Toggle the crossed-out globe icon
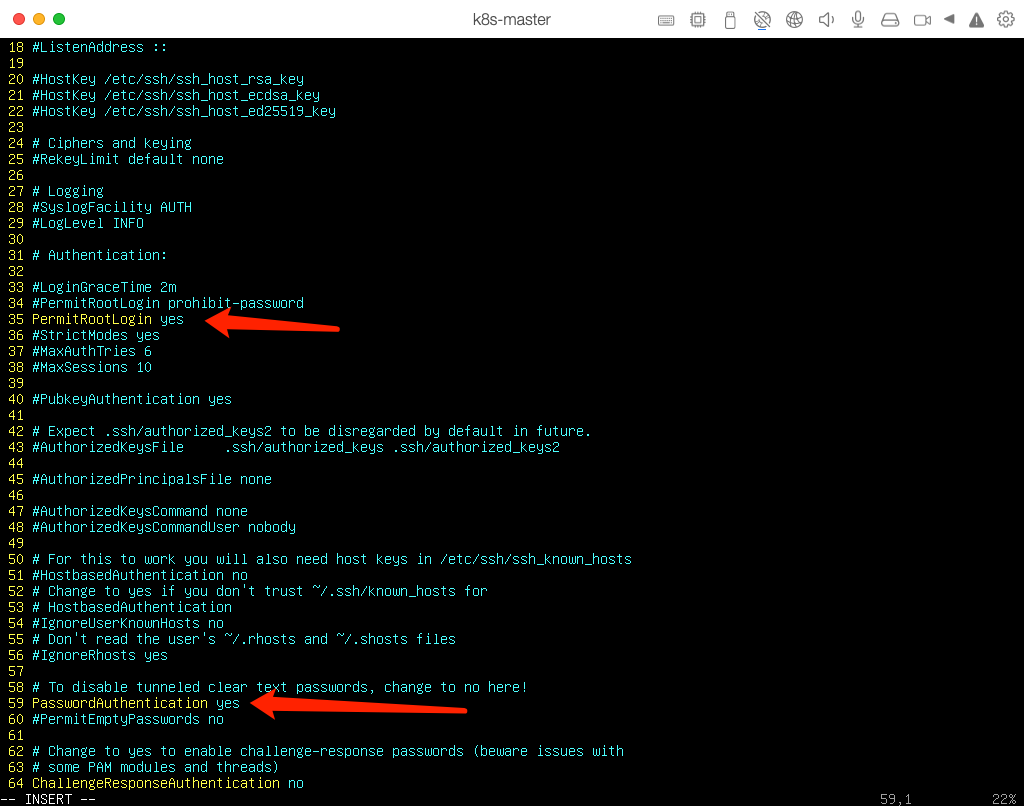Screen dimensions: 1024x806 tap(762, 20)
